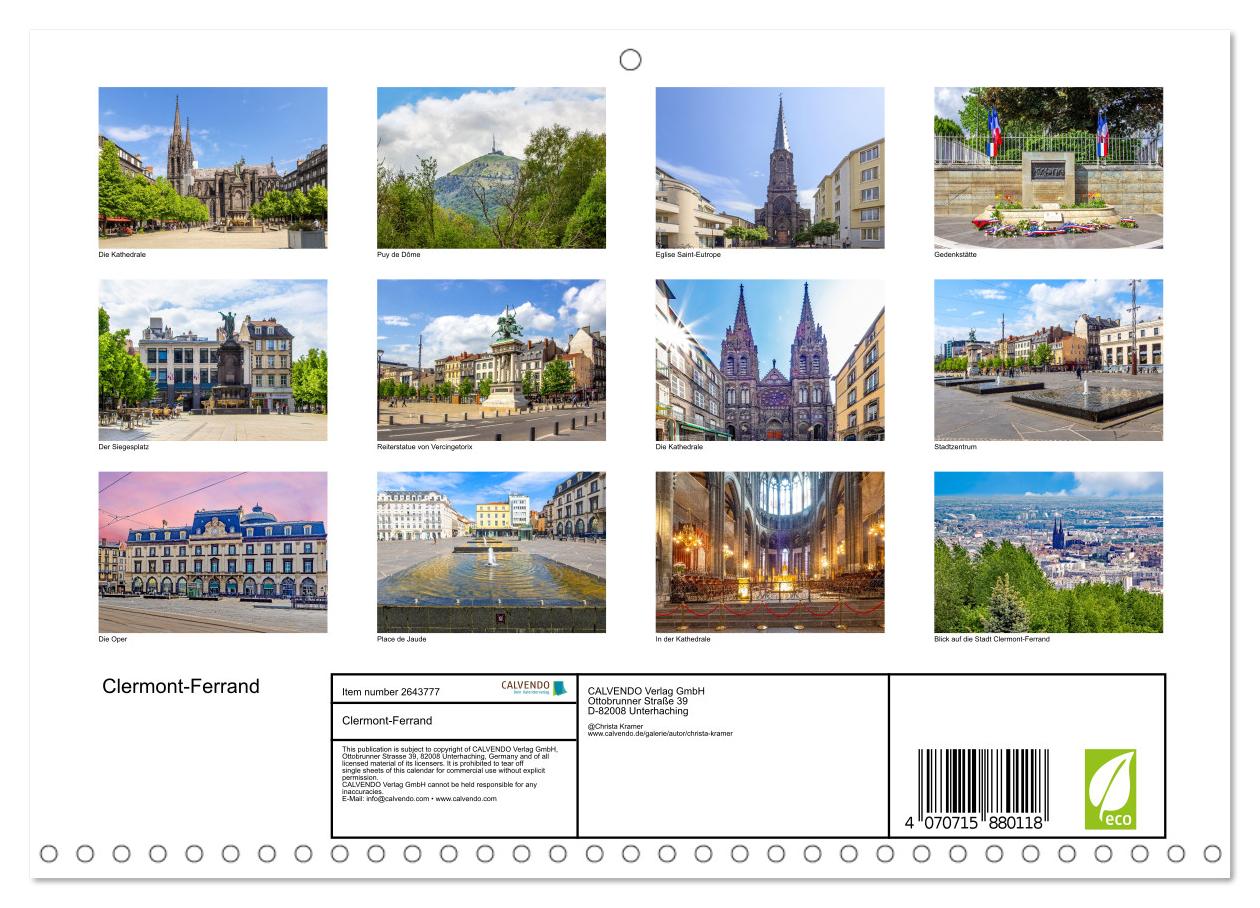Select the caption 'Der Siegesplatz'
This screenshot has width=1260, height=908.
click(124, 447)
